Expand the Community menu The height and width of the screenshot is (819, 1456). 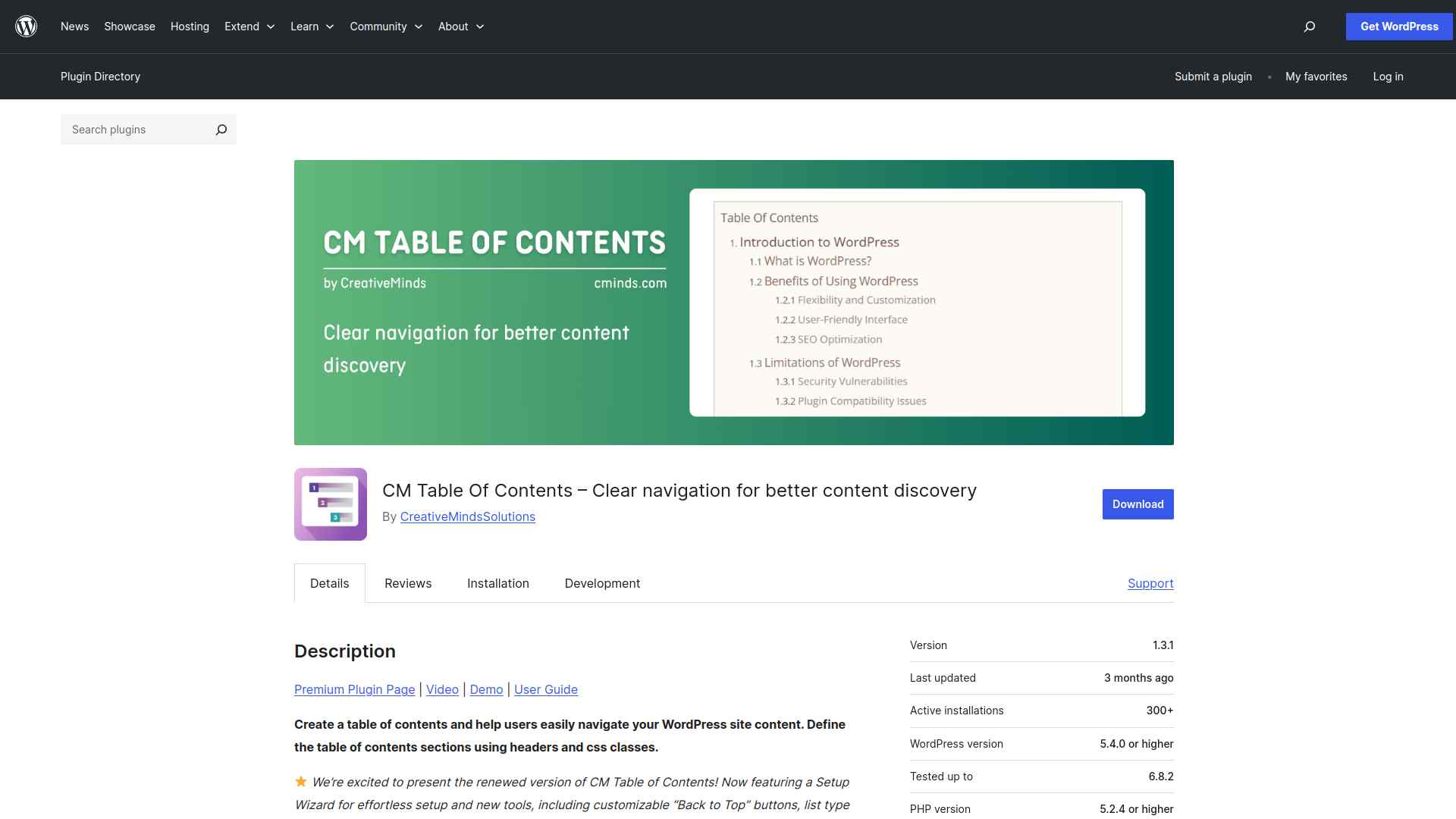pyautogui.click(x=386, y=27)
